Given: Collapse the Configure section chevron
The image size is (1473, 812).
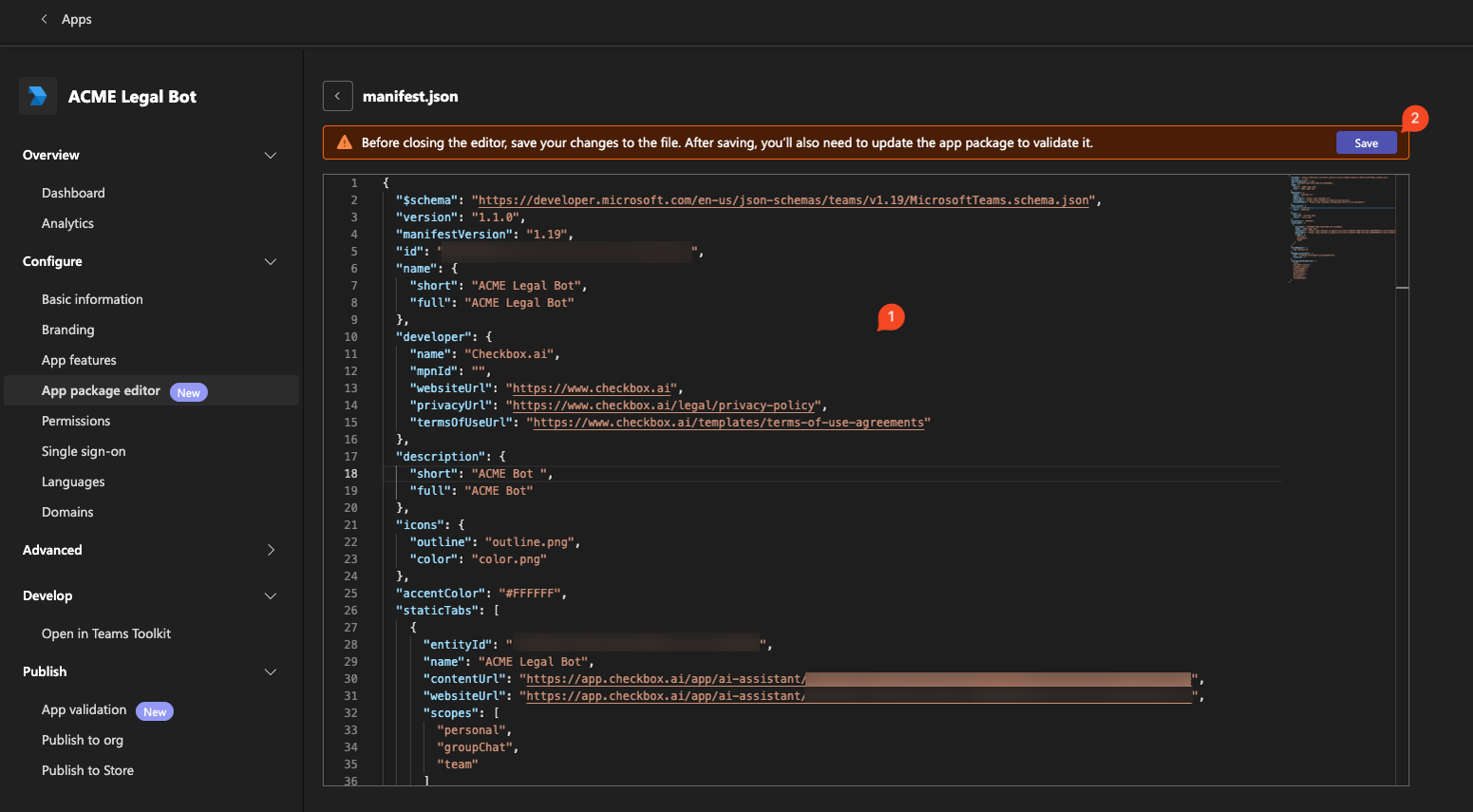Looking at the screenshot, I should [x=271, y=261].
